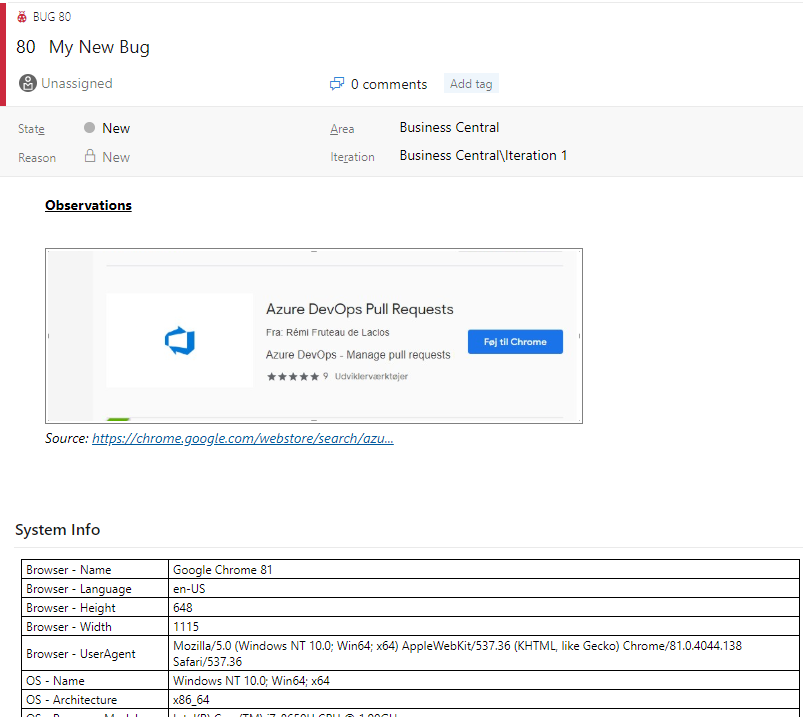Click the System Info section header

[57, 530]
